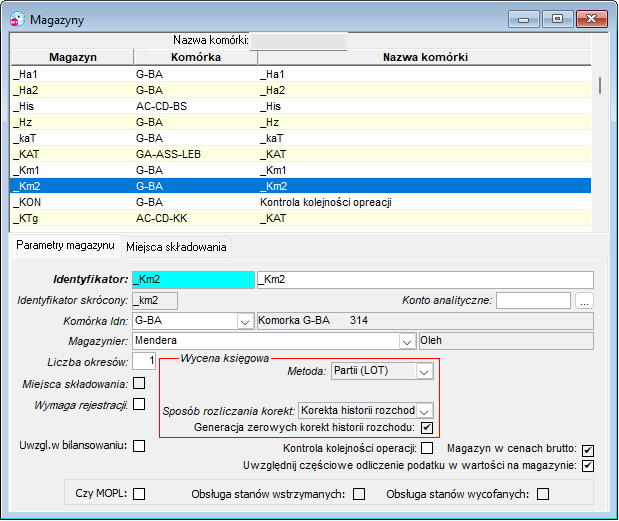Close the Magazyny window

(591, 19)
